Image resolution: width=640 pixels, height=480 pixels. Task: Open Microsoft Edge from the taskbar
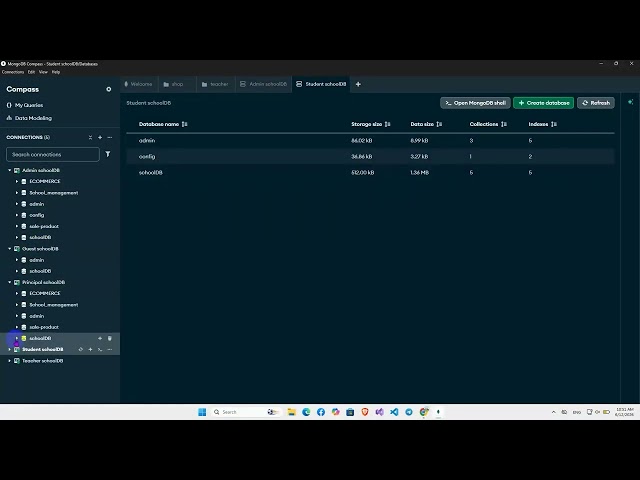click(x=306, y=412)
